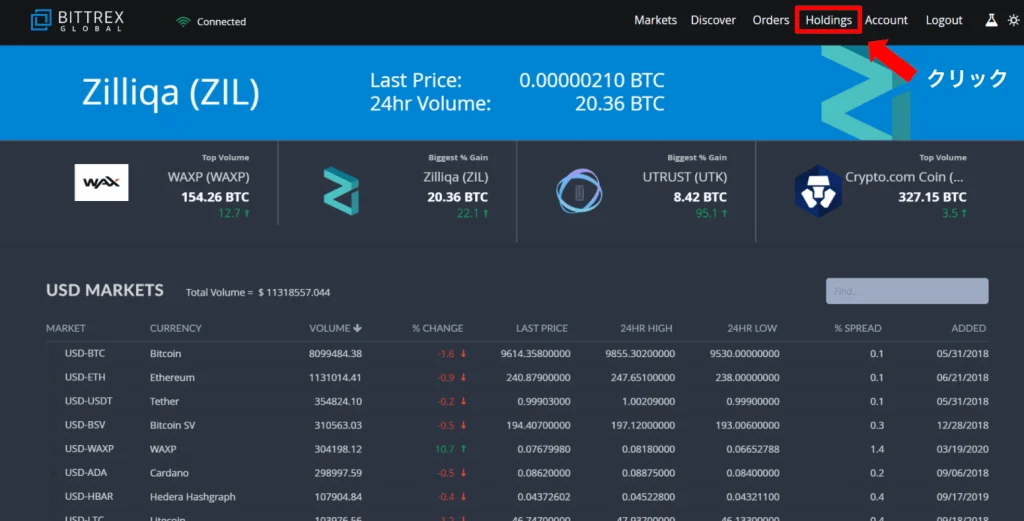Viewport: 1024px width, 521px height.
Task: Open the USD-BSV market
Action: tap(84, 425)
